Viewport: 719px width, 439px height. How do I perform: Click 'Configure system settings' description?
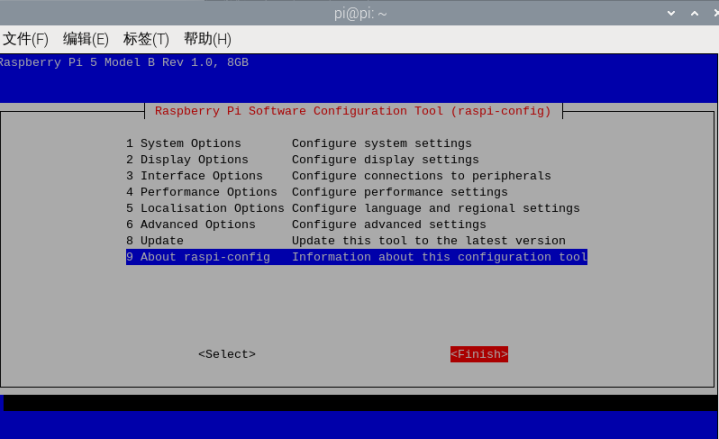tap(382, 144)
